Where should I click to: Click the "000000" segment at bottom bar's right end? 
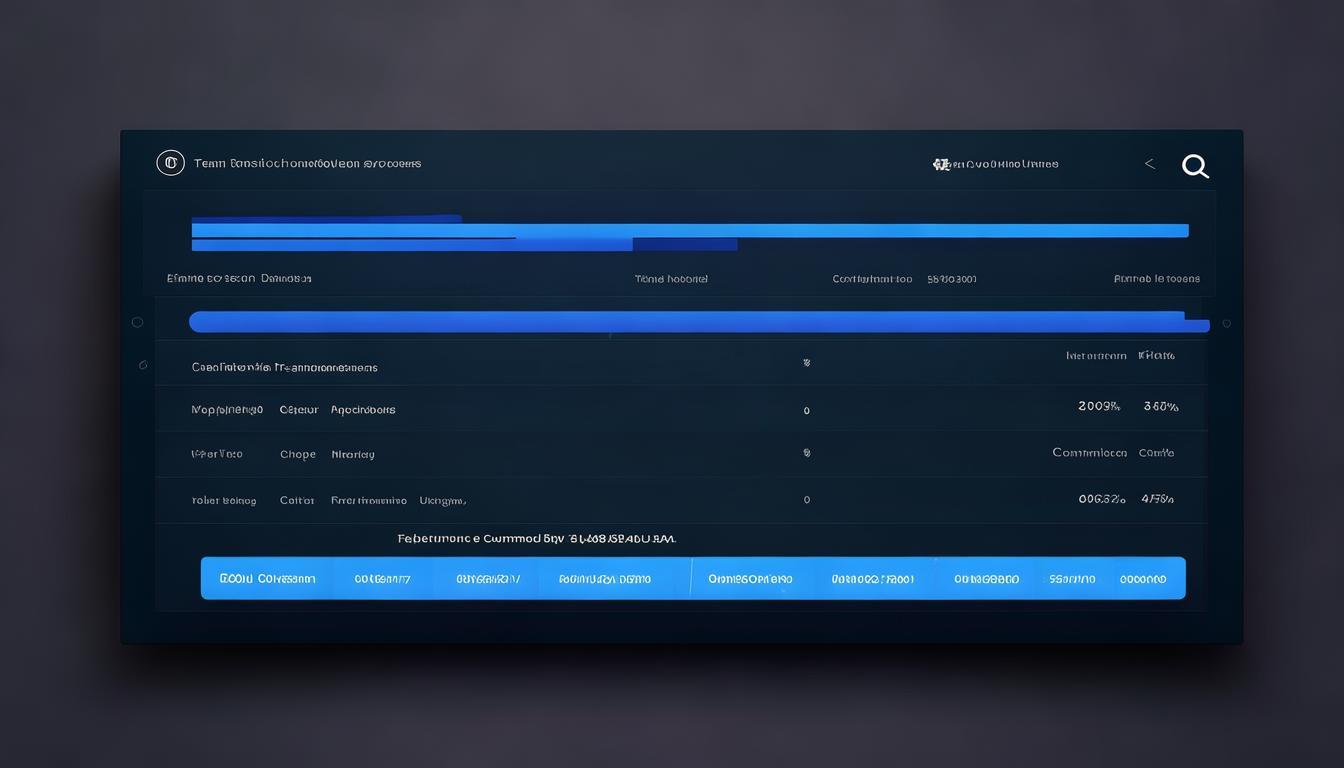click(x=1142, y=579)
